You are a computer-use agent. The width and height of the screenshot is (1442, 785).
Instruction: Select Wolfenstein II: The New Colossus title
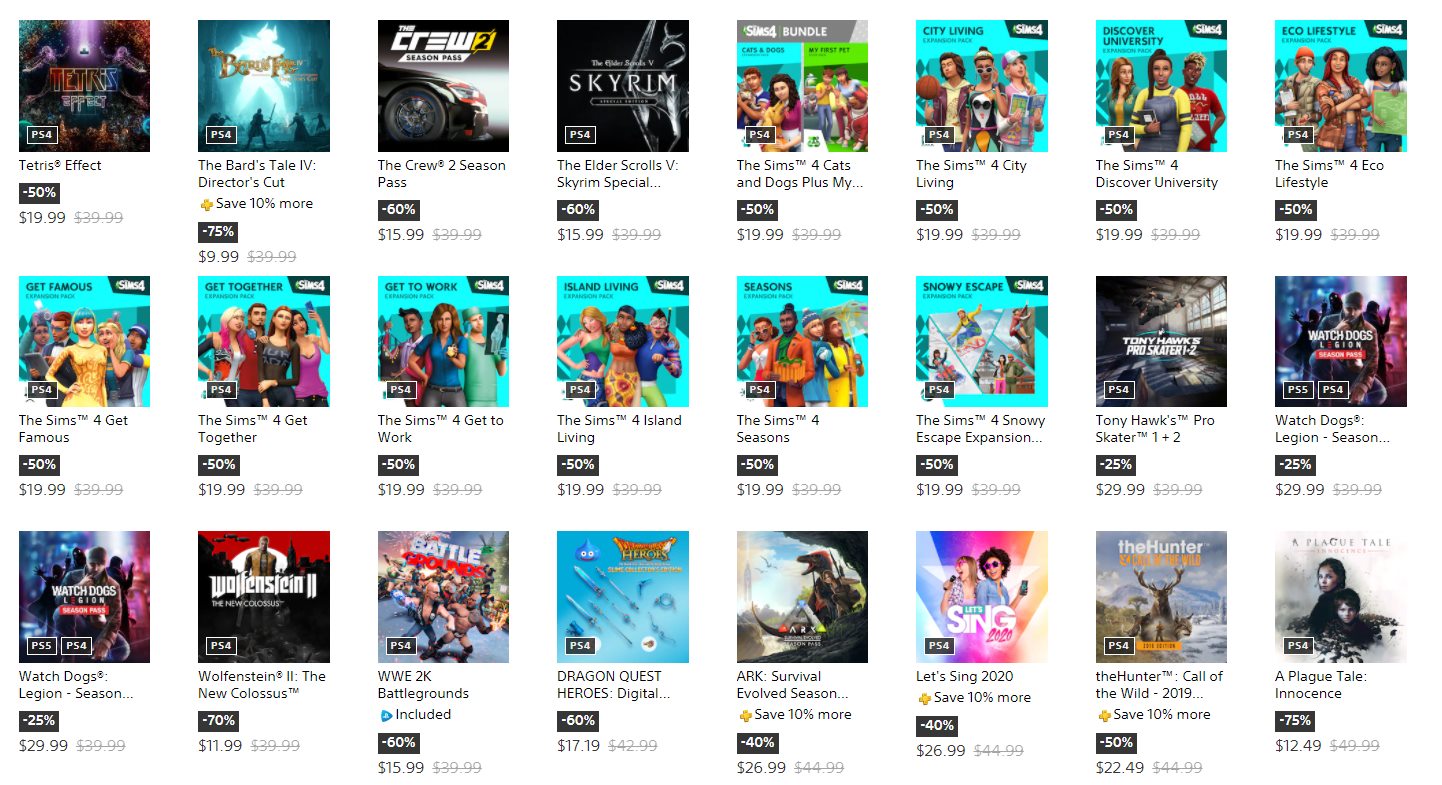262,685
